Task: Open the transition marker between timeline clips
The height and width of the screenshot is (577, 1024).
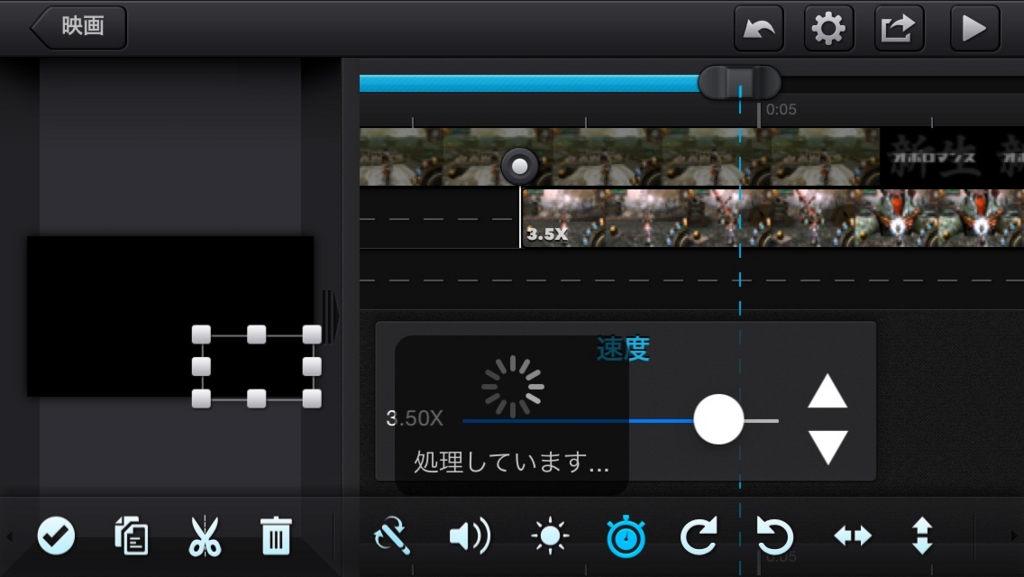Action: tap(520, 164)
